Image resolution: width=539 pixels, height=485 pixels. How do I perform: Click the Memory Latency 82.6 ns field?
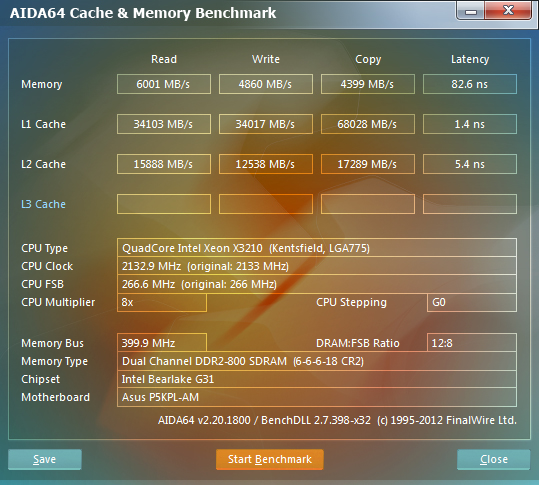pyautogui.click(x=470, y=84)
